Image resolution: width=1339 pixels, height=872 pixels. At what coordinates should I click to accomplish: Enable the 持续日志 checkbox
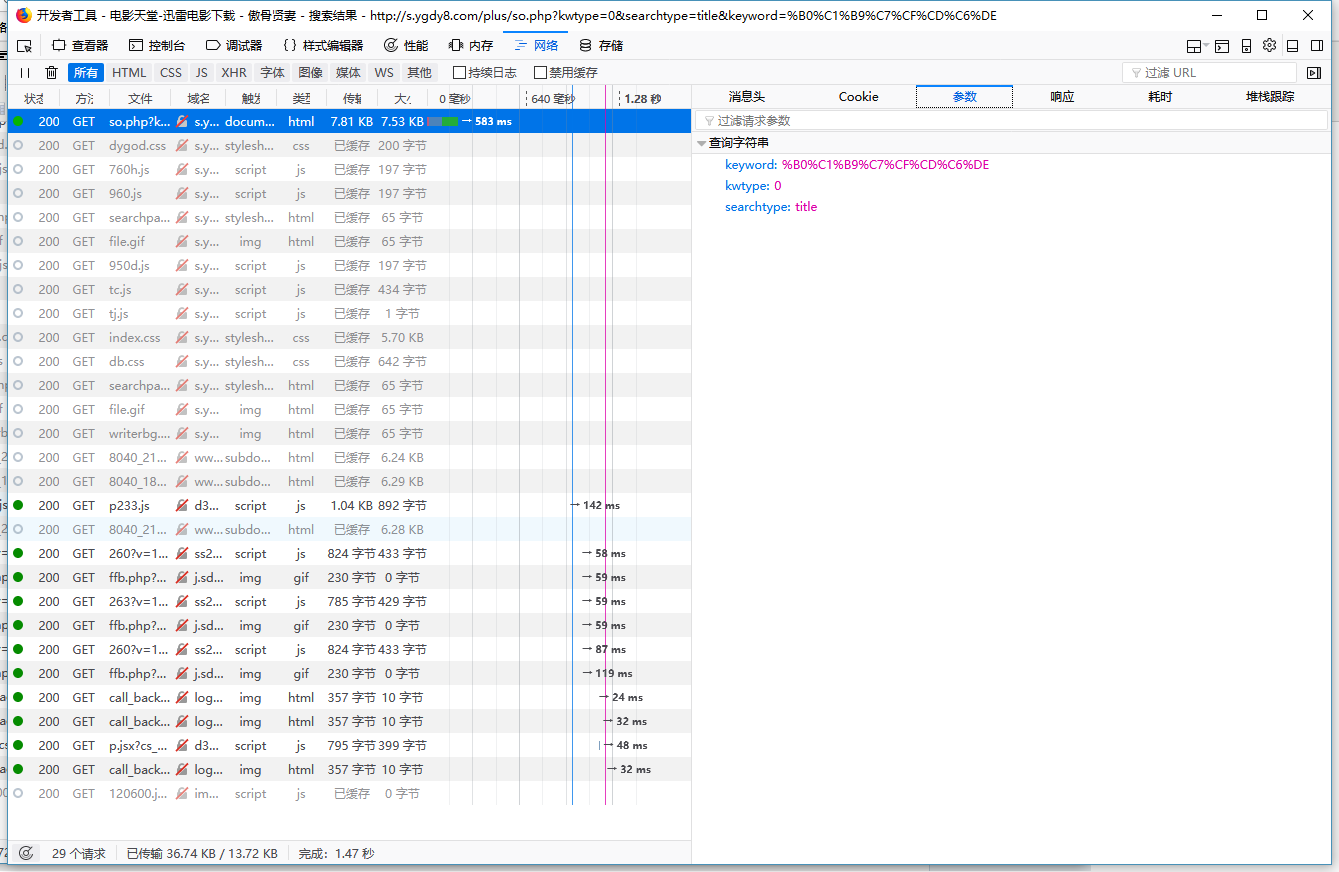point(460,73)
